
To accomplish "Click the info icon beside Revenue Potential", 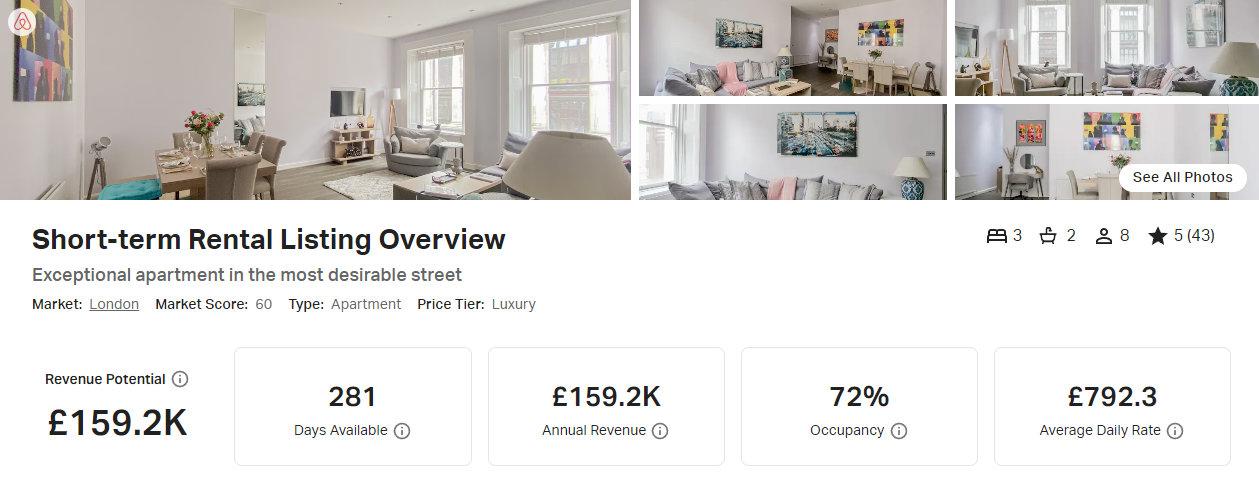I will [180, 379].
